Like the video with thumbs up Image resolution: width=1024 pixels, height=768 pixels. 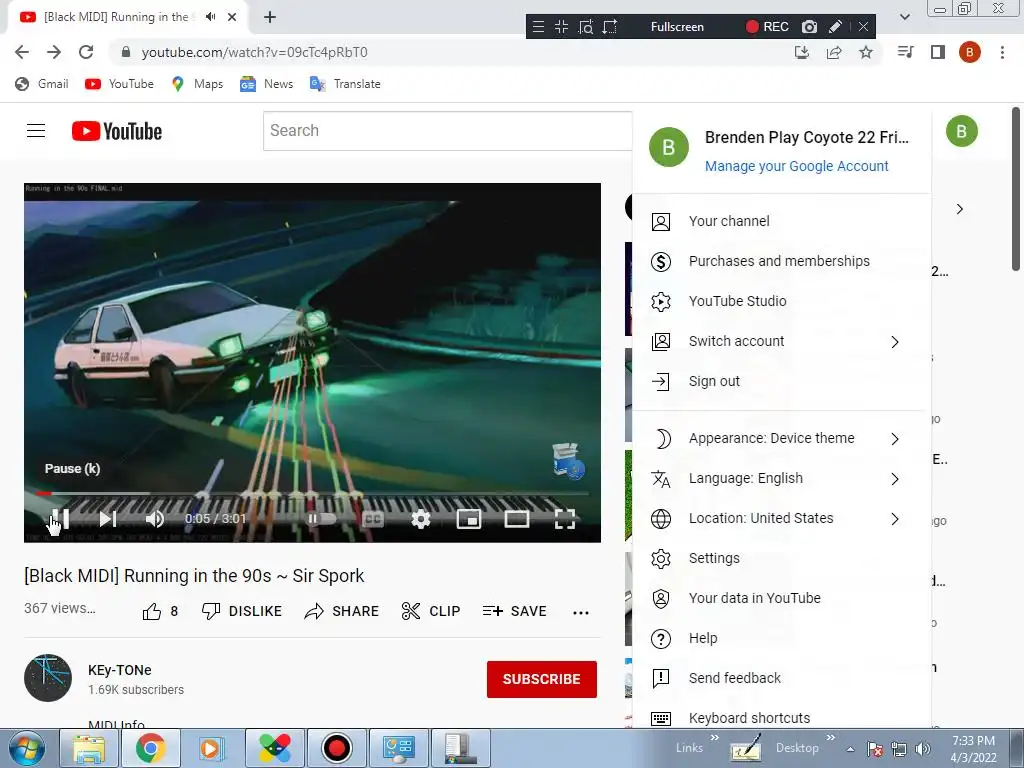click(x=160, y=611)
